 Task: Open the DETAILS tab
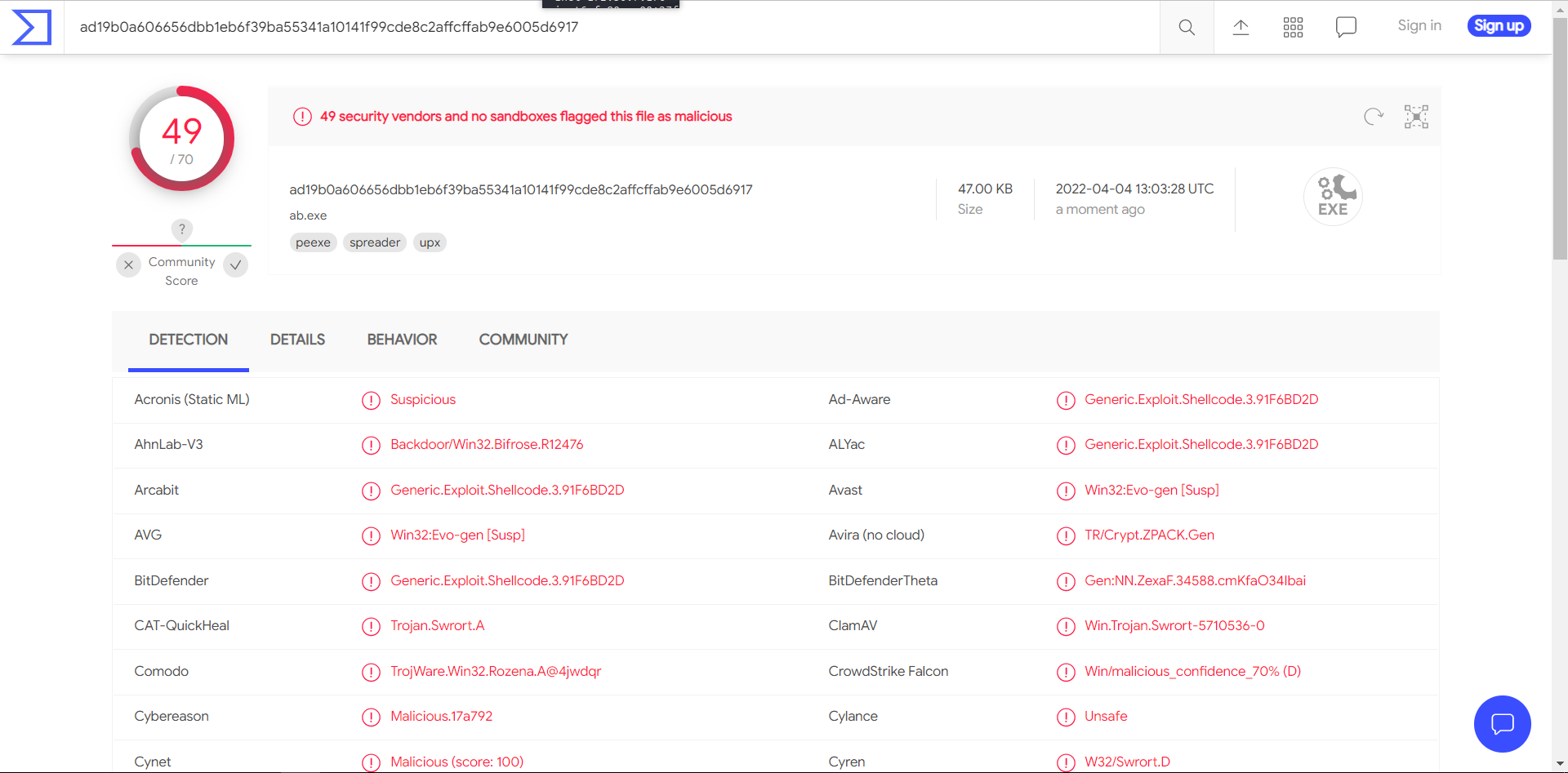[297, 340]
